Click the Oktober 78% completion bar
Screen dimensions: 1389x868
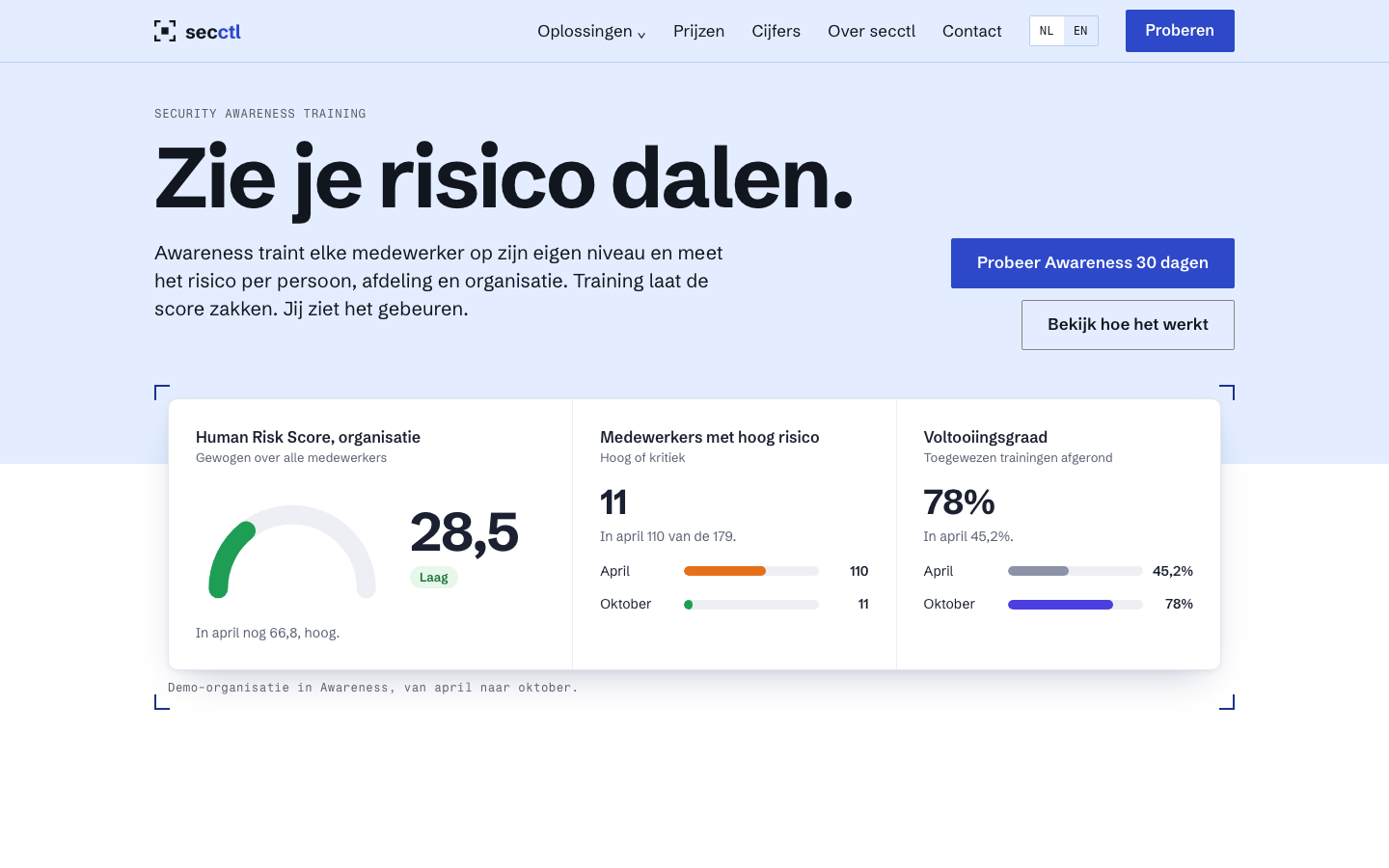coord(1076,605)
